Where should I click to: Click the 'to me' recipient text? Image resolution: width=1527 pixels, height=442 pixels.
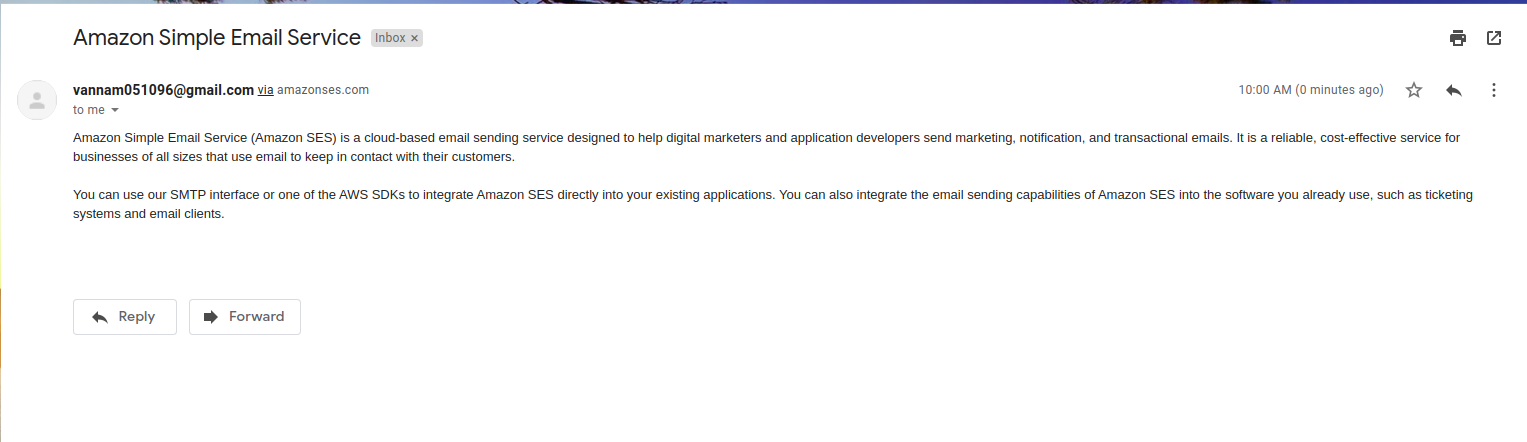tap(89, 110)
